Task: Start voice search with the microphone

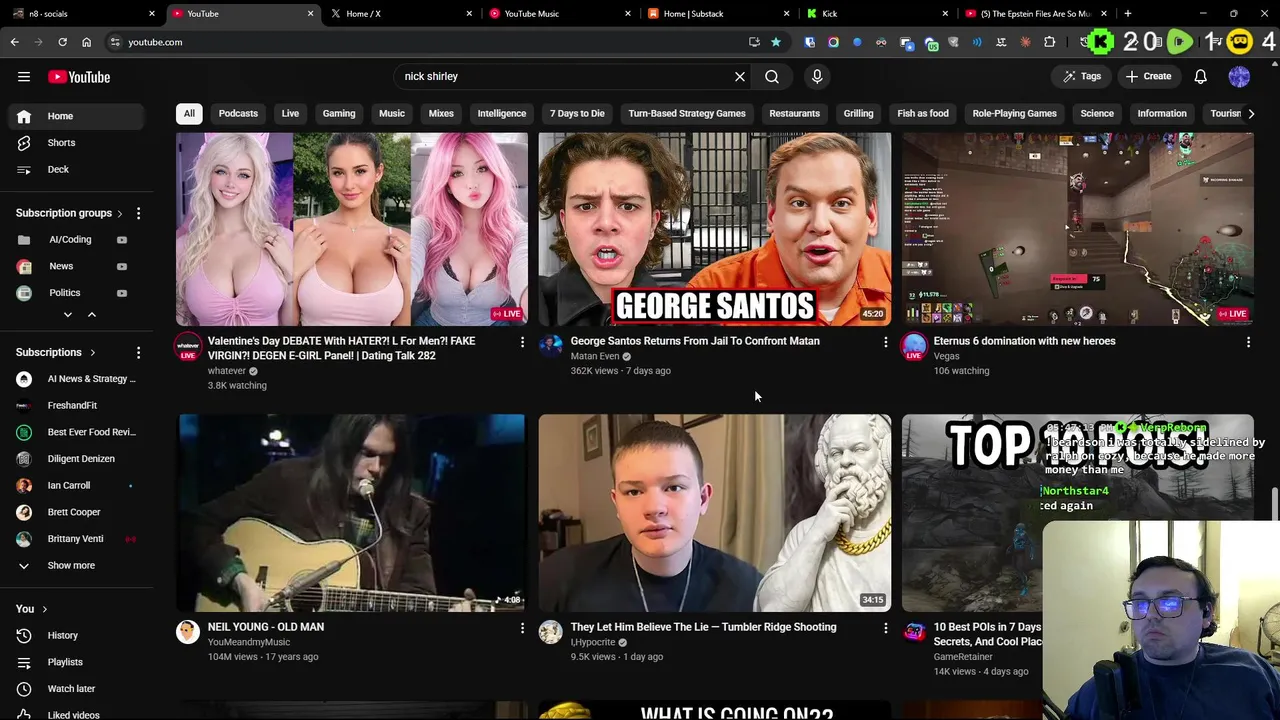Action: point(817,77)
